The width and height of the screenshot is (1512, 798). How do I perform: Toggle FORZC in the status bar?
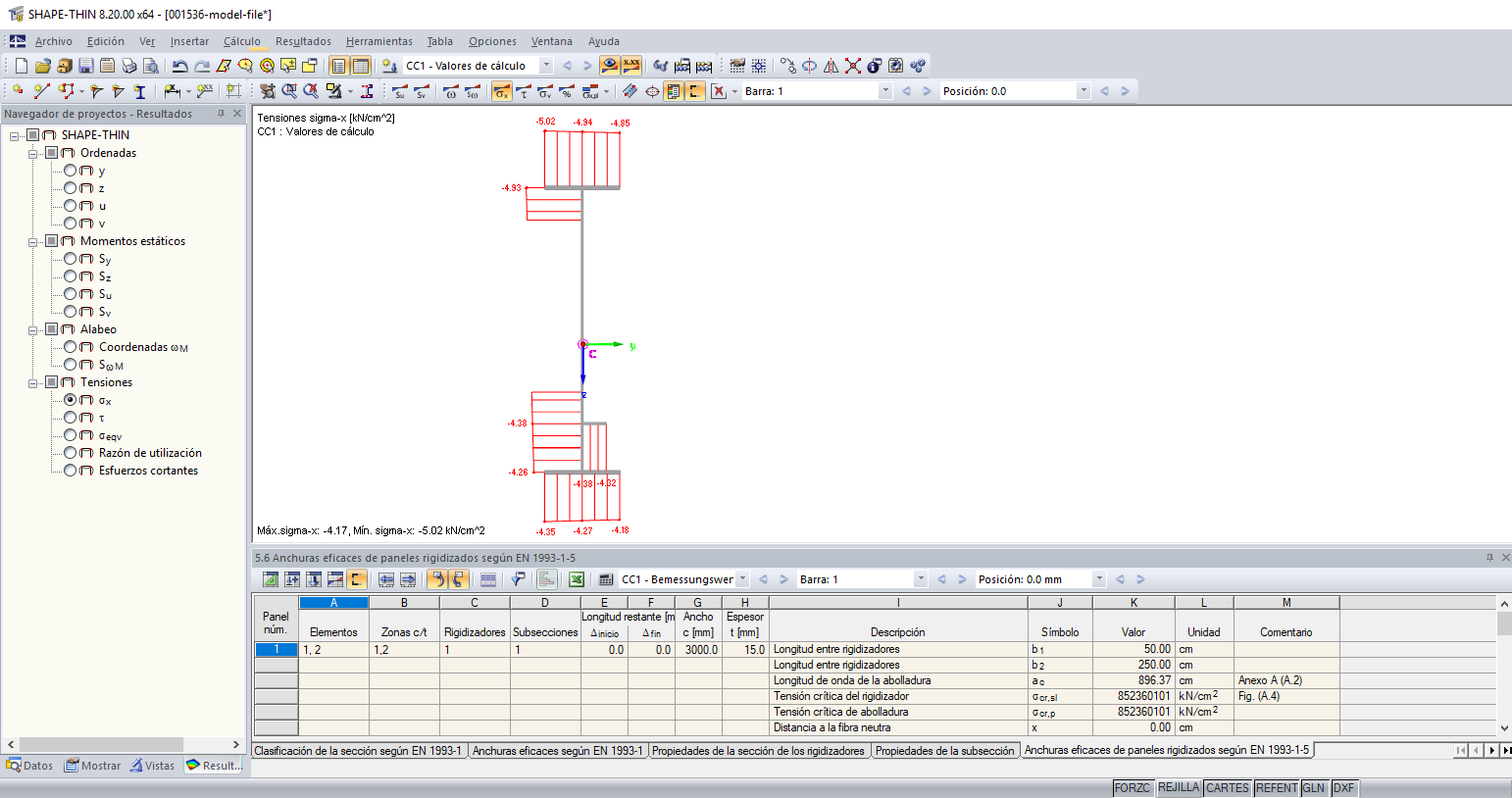coord(1133,788)
